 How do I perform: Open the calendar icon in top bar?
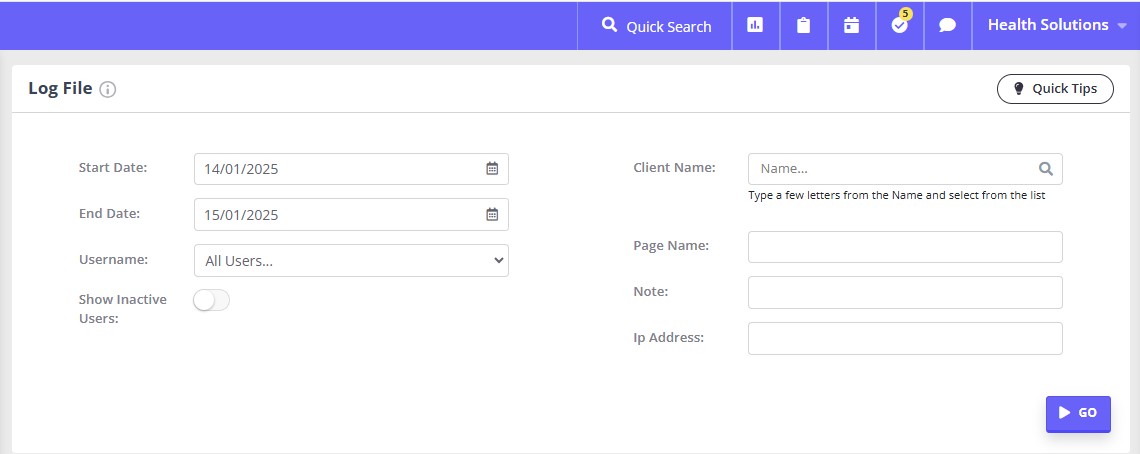coord(851,25)
